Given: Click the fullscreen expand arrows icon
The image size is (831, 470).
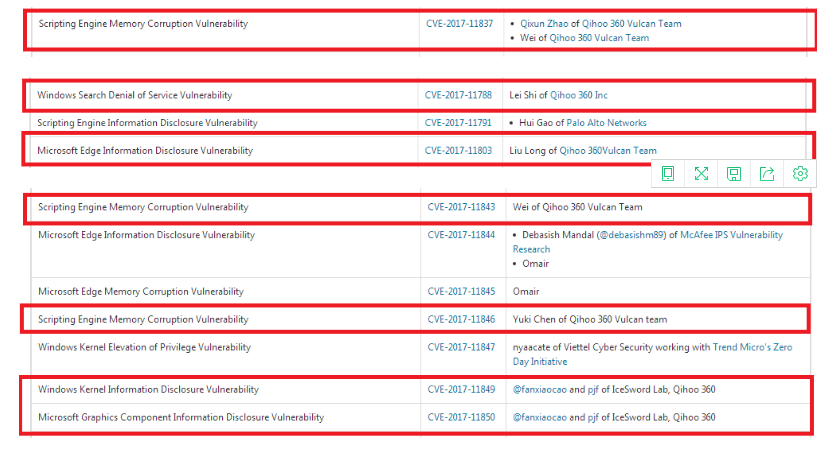Looking at the screenshot, I should click(701, 173).
